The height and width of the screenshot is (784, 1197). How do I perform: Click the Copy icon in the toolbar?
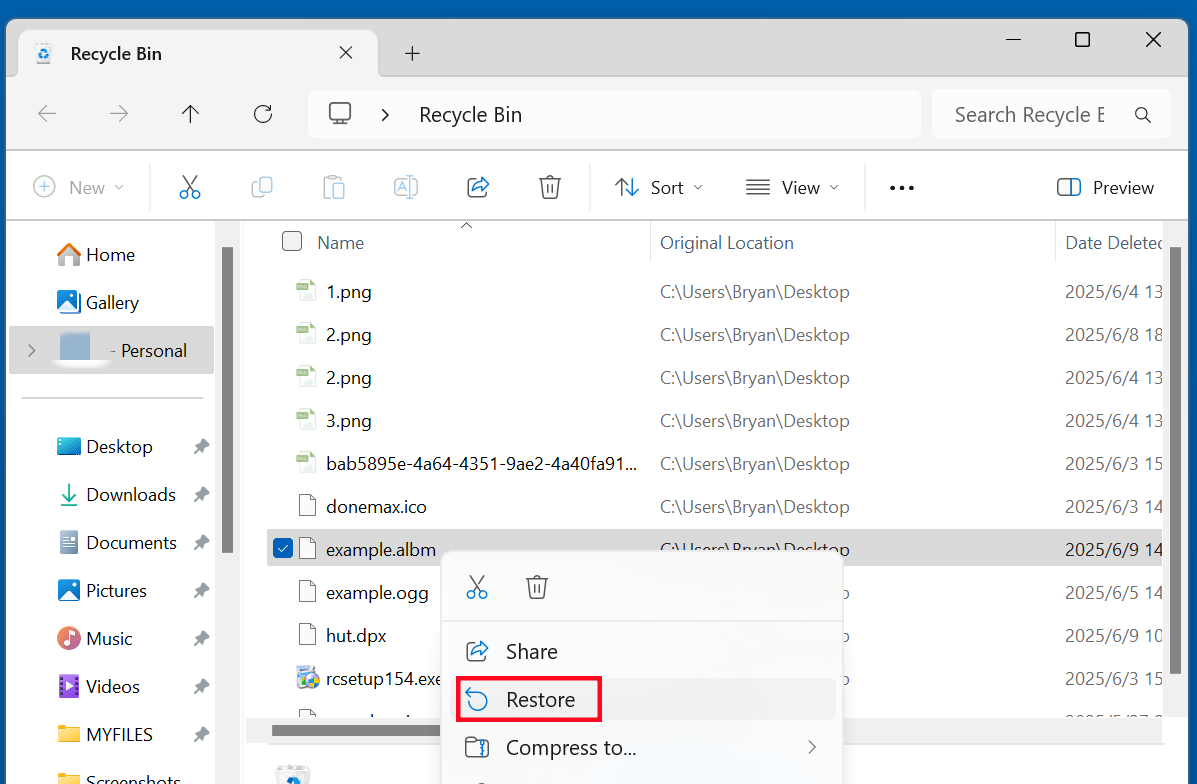point(262,187)
